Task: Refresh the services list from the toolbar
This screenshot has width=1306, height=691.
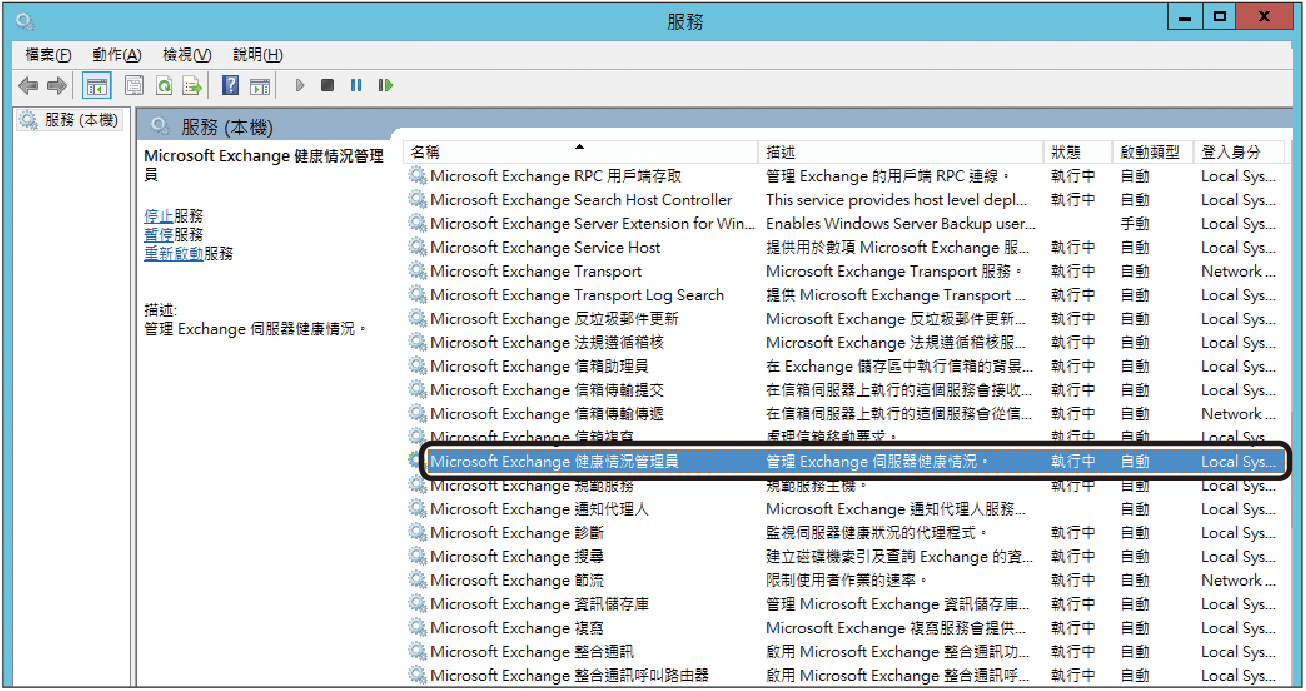Action: 163,86
